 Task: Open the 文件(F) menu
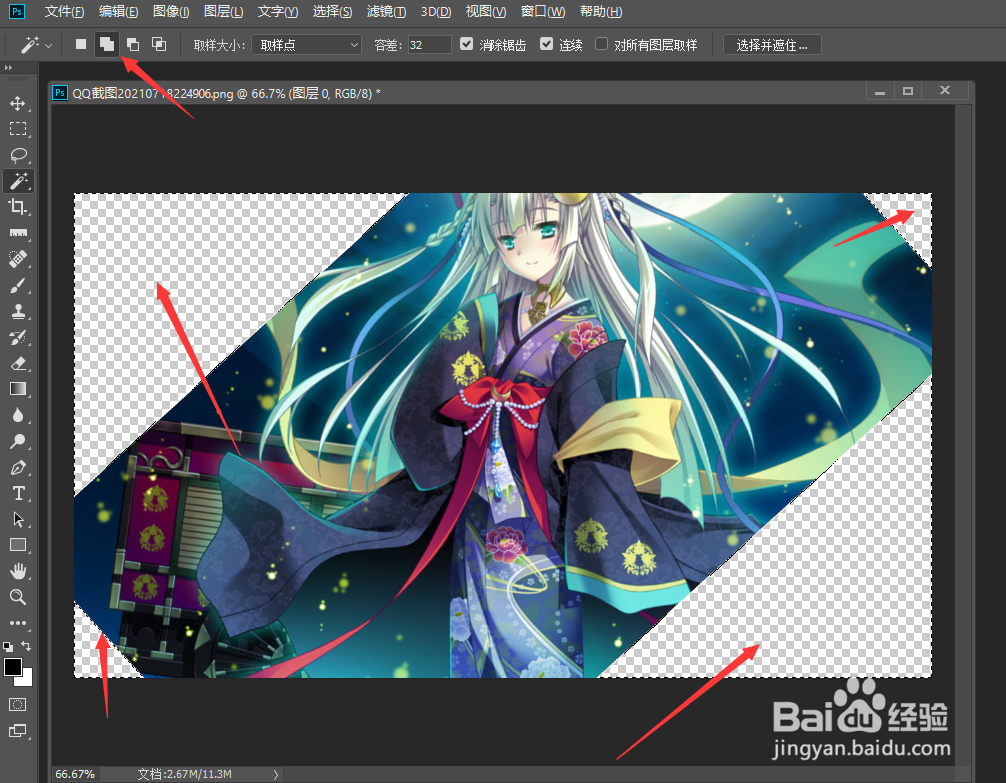coord(64,12)
